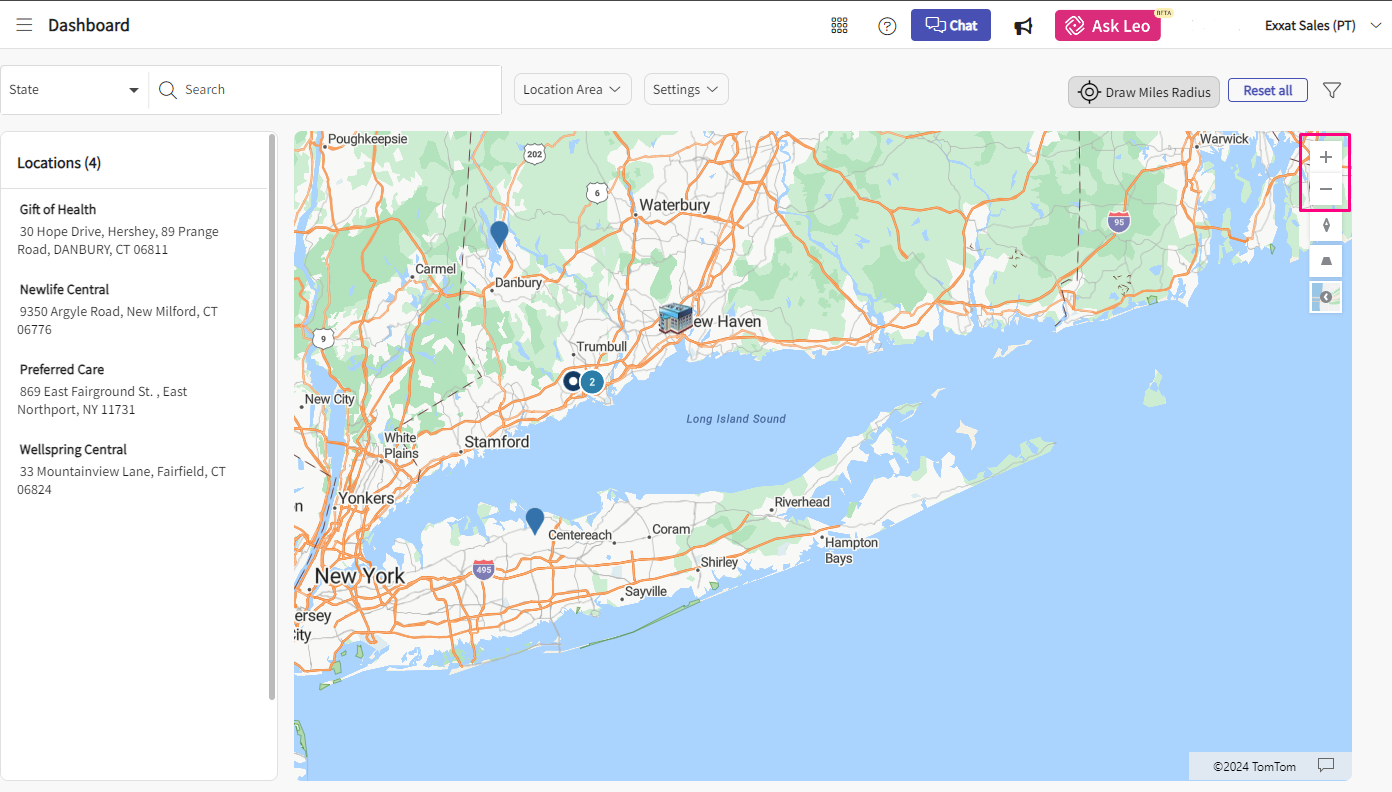Open the Exxat Sales (PT) account menu
The image size is (1392, 792).
[1321, 26]
